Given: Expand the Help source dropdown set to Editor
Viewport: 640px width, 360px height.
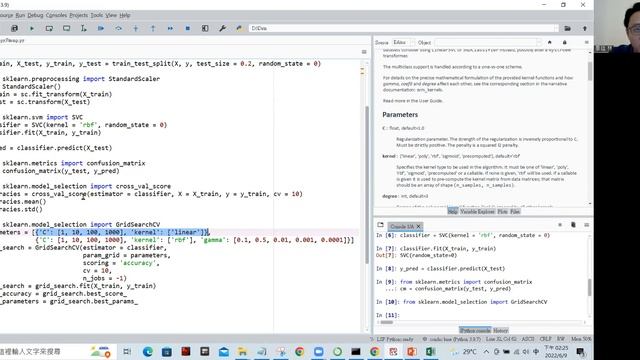Looking at the screenshot, I should pyautogui.click(x=404, y=42).
